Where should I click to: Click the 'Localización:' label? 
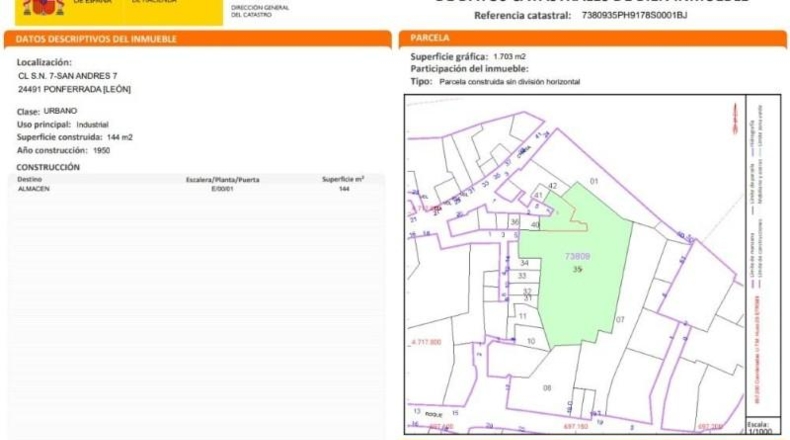pyautogui.click(x=44, y=62)
